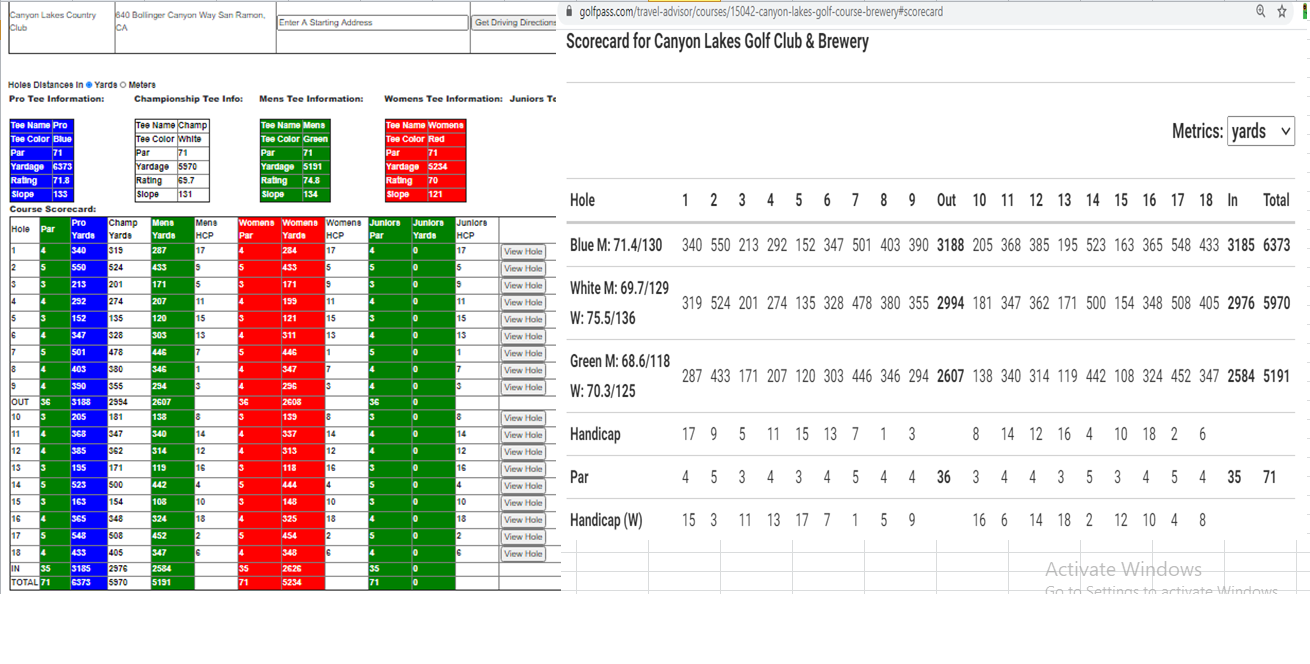1310x664 pixels.
Task: Click the 'Blue M: 71.4/130' row label
Action: point(616,245)
